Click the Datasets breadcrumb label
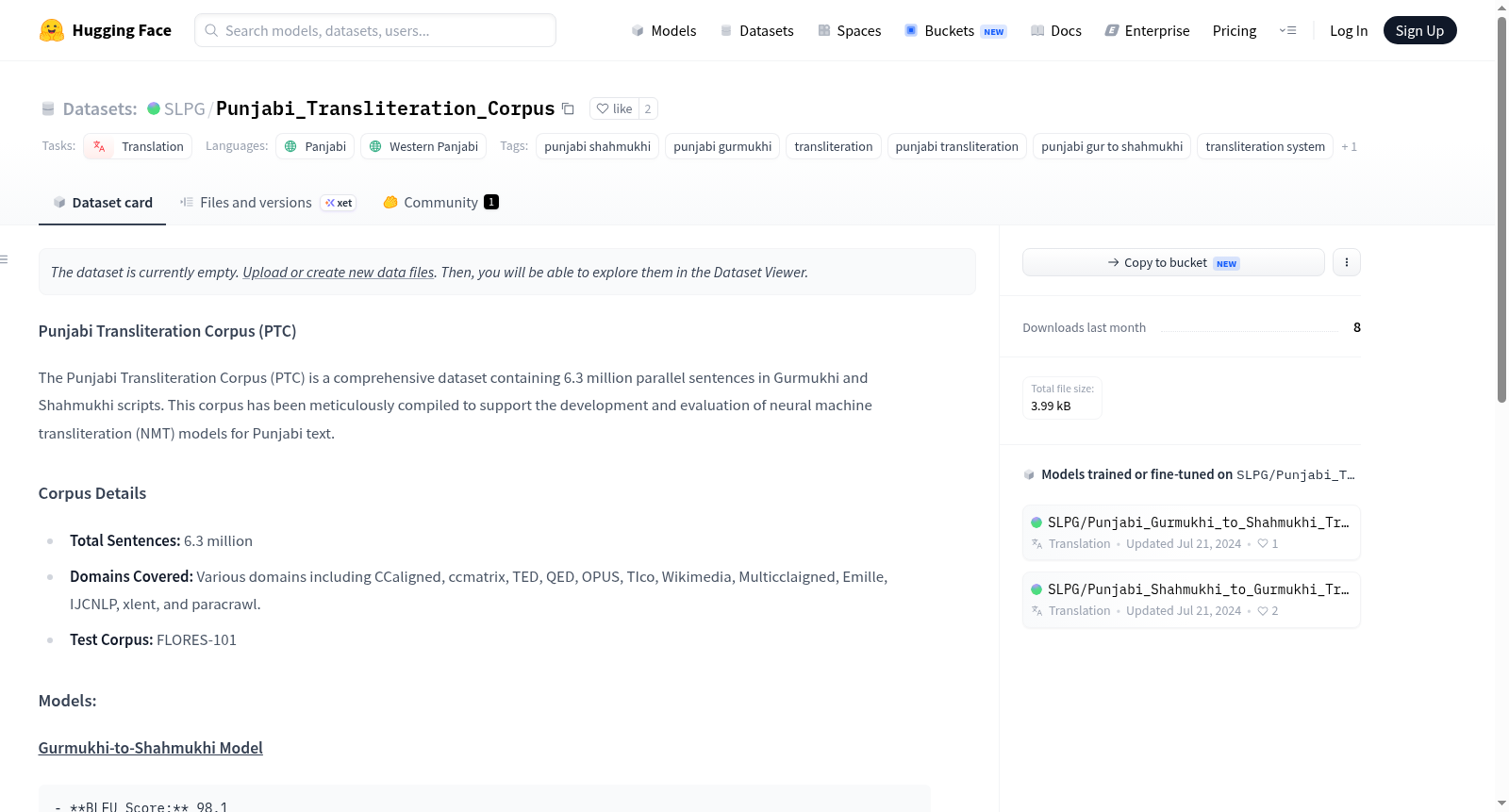 [100, 108]
